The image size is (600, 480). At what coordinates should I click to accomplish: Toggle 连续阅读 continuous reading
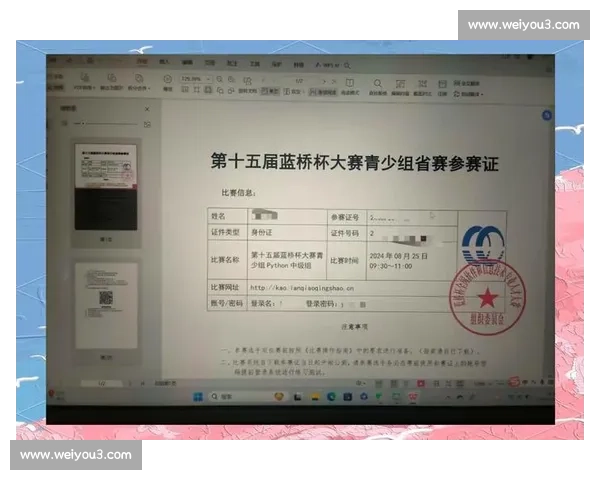(323, 92)
